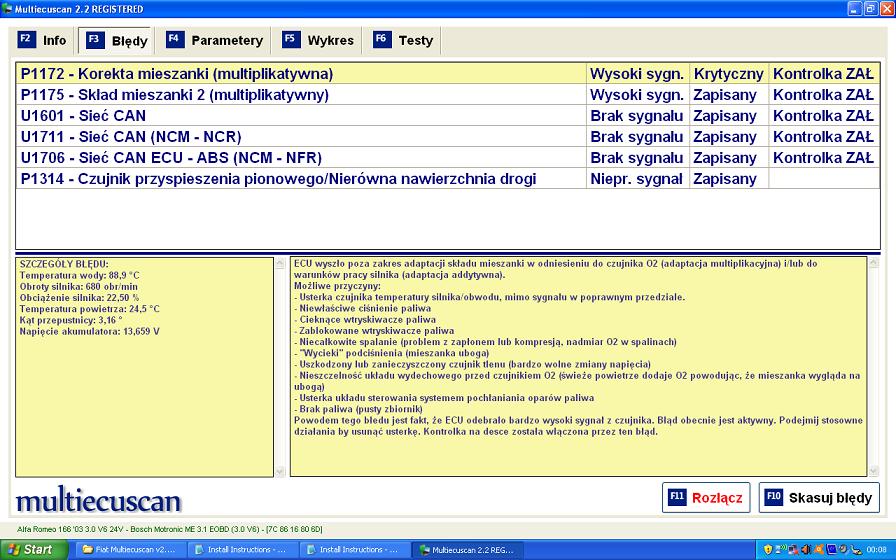Screen dimensions: 896x560
Task: Open second Install Instructions taskbar item
Action: coord(353,550)
